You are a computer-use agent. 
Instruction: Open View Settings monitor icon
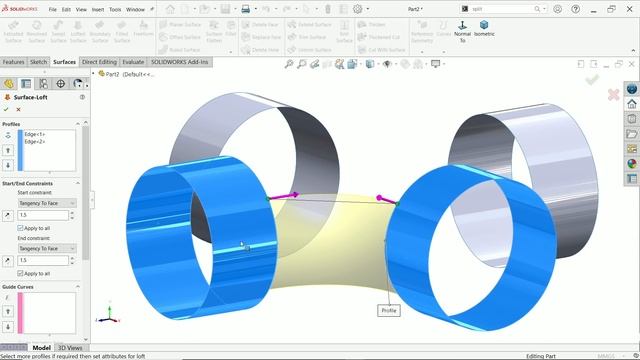pyautogui.click(x=436, y=64)
